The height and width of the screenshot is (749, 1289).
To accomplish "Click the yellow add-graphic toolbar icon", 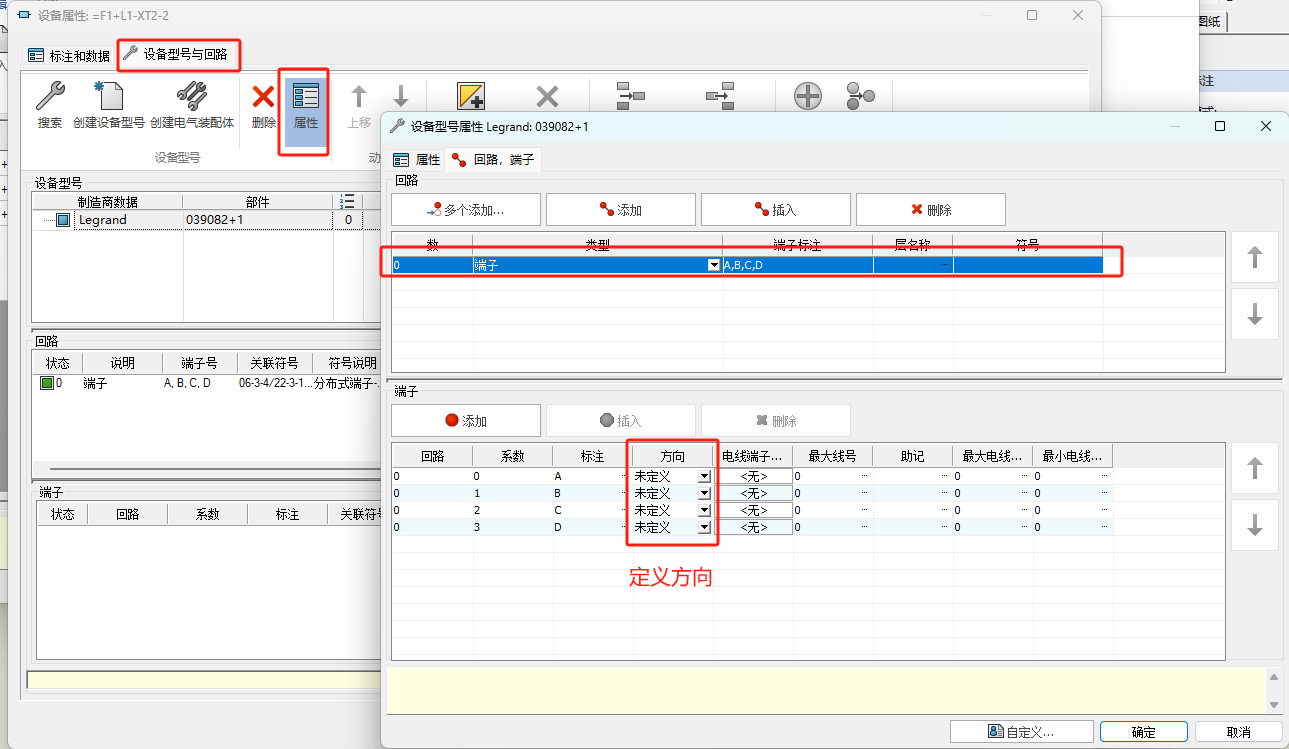I will (470, 95).
